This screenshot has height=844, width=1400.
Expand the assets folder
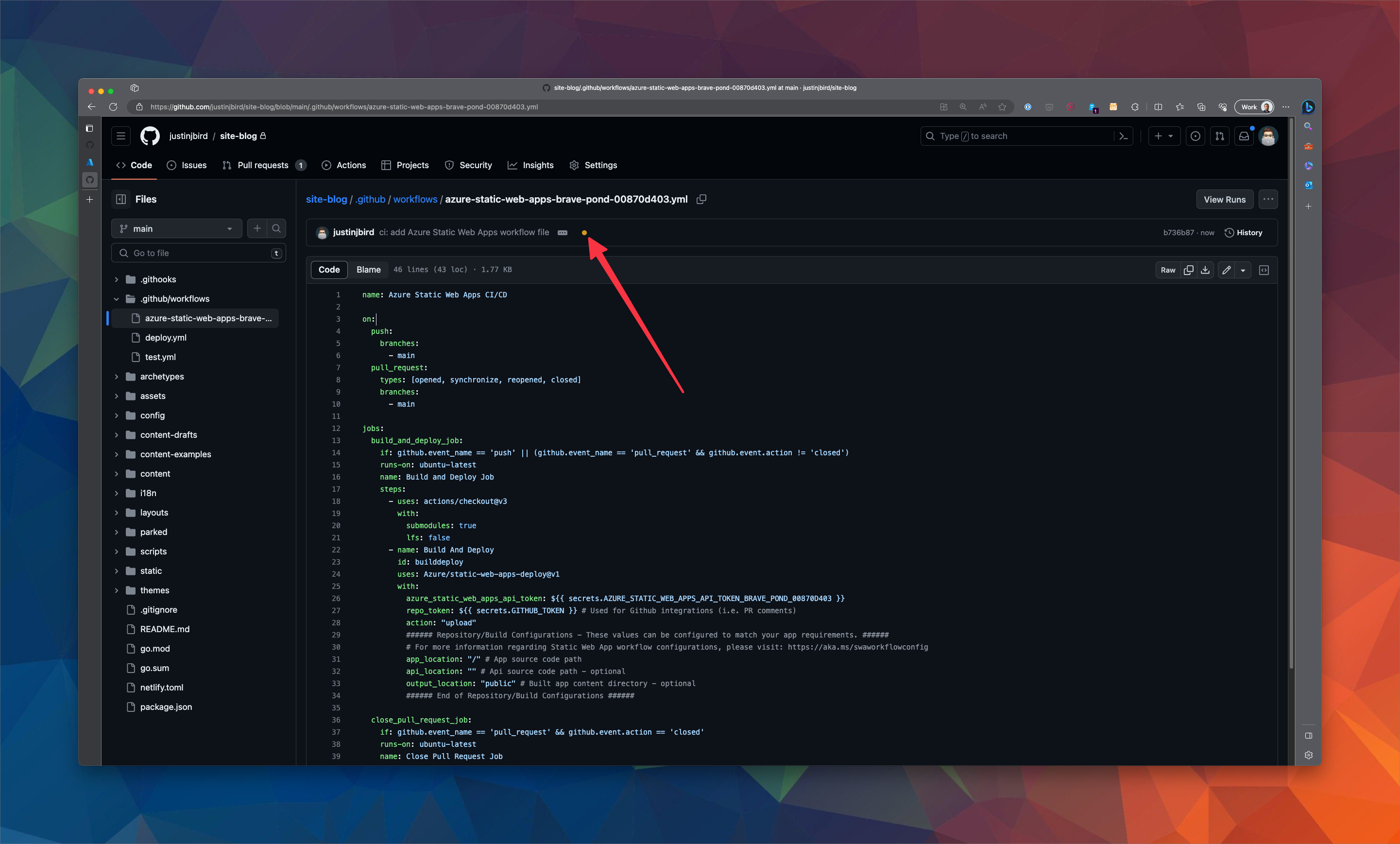pyautogui.click(x=117, y=396)
